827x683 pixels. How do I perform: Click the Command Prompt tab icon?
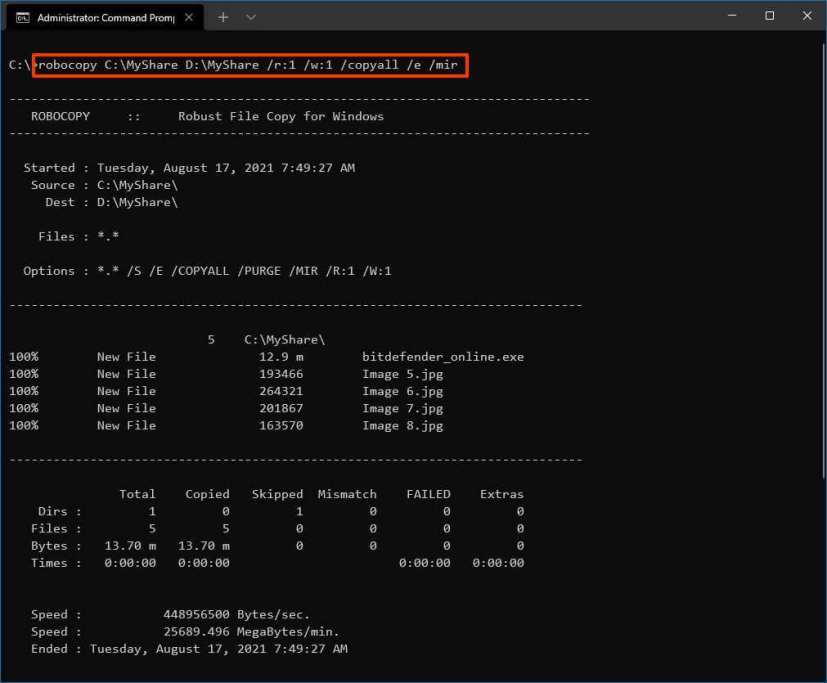pyautogui.click(x=23, y=18)
